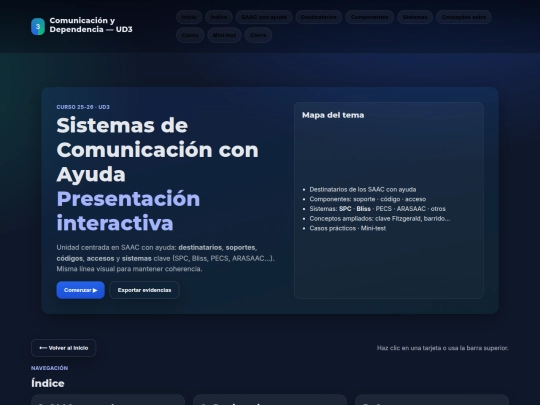This screenshot has width=540, height=405.
Task: Go to the Mini-test pill
Action: pos(224,35)
